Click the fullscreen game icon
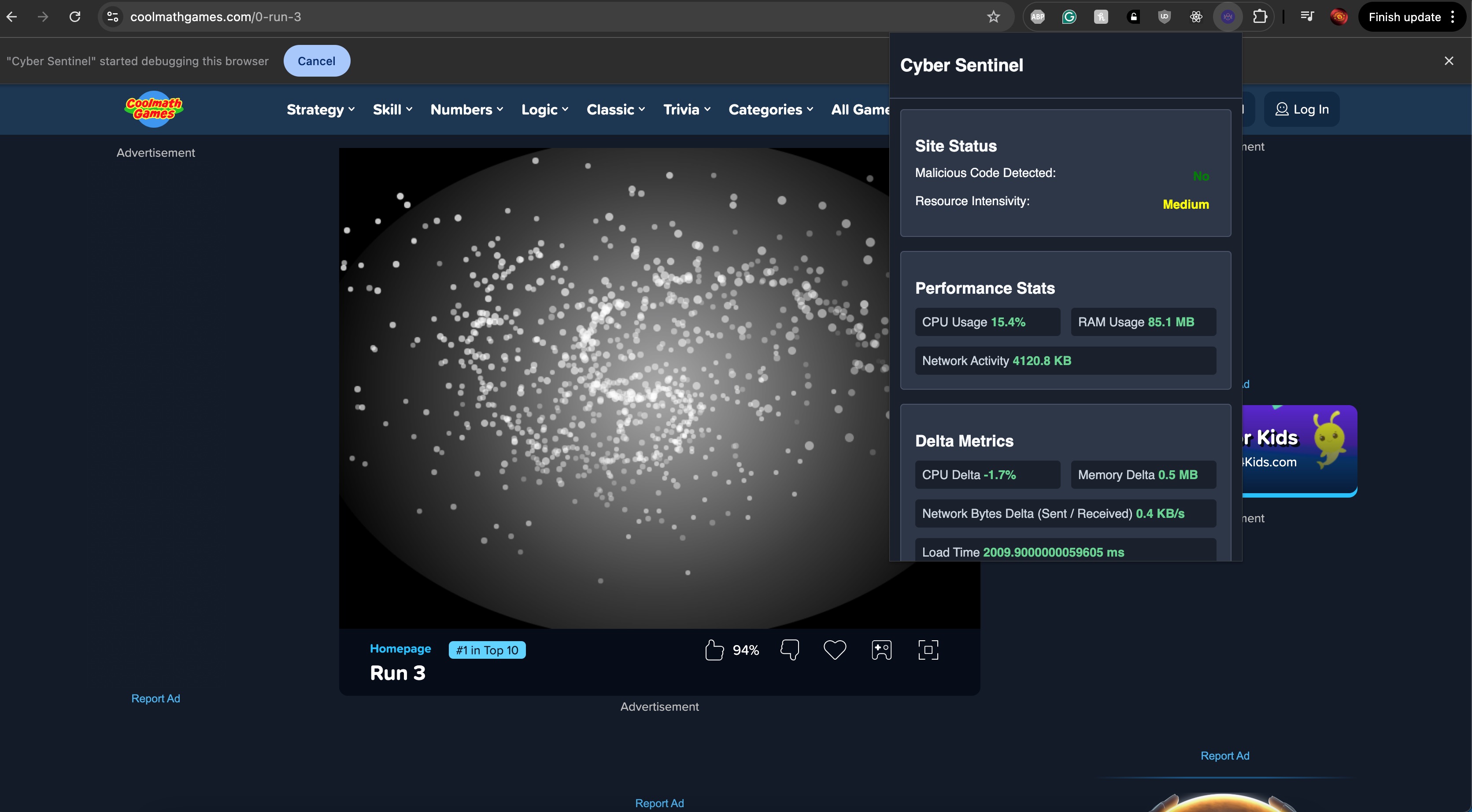 click(928, 650)
